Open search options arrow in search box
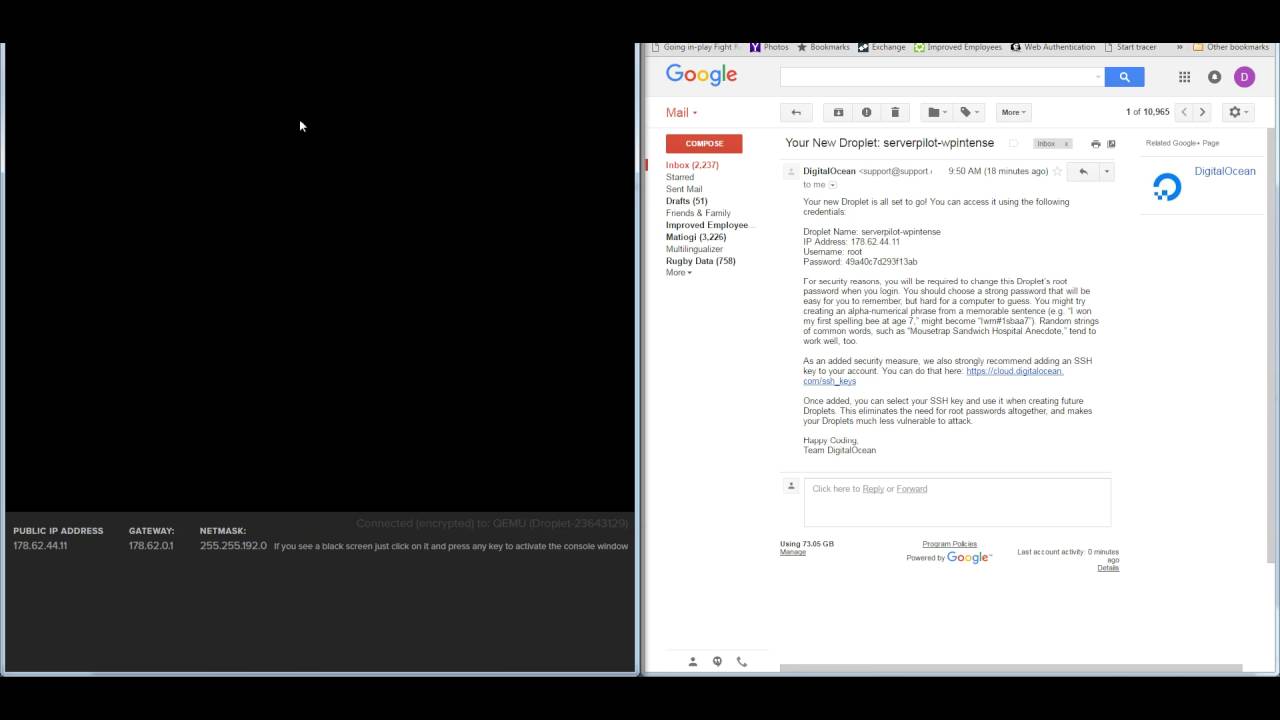 coord(1098,77)
